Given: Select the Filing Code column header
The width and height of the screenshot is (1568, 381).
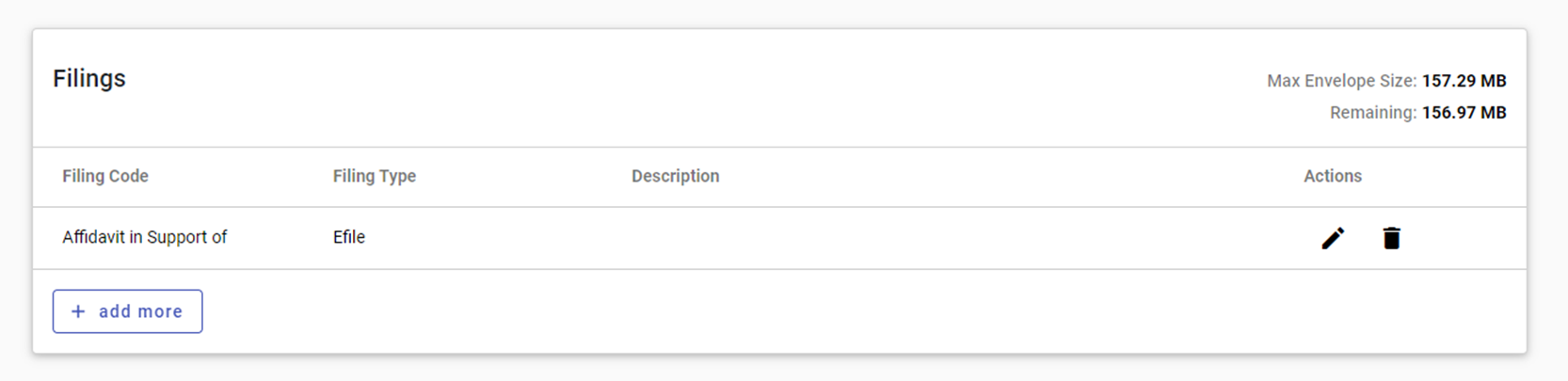Looking at the screenshot, I should pyautogui.click(x=105, y=176).
